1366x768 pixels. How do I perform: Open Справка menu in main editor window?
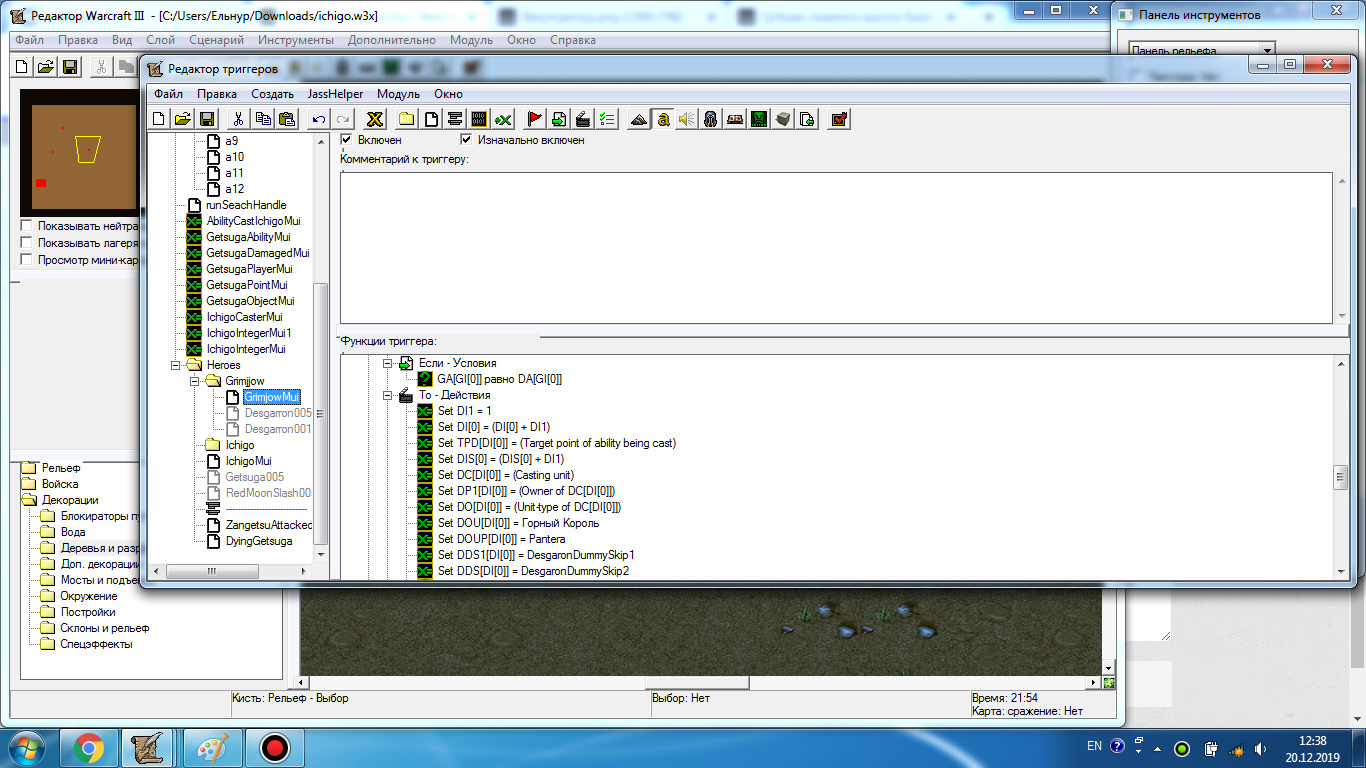pos(573,40)
